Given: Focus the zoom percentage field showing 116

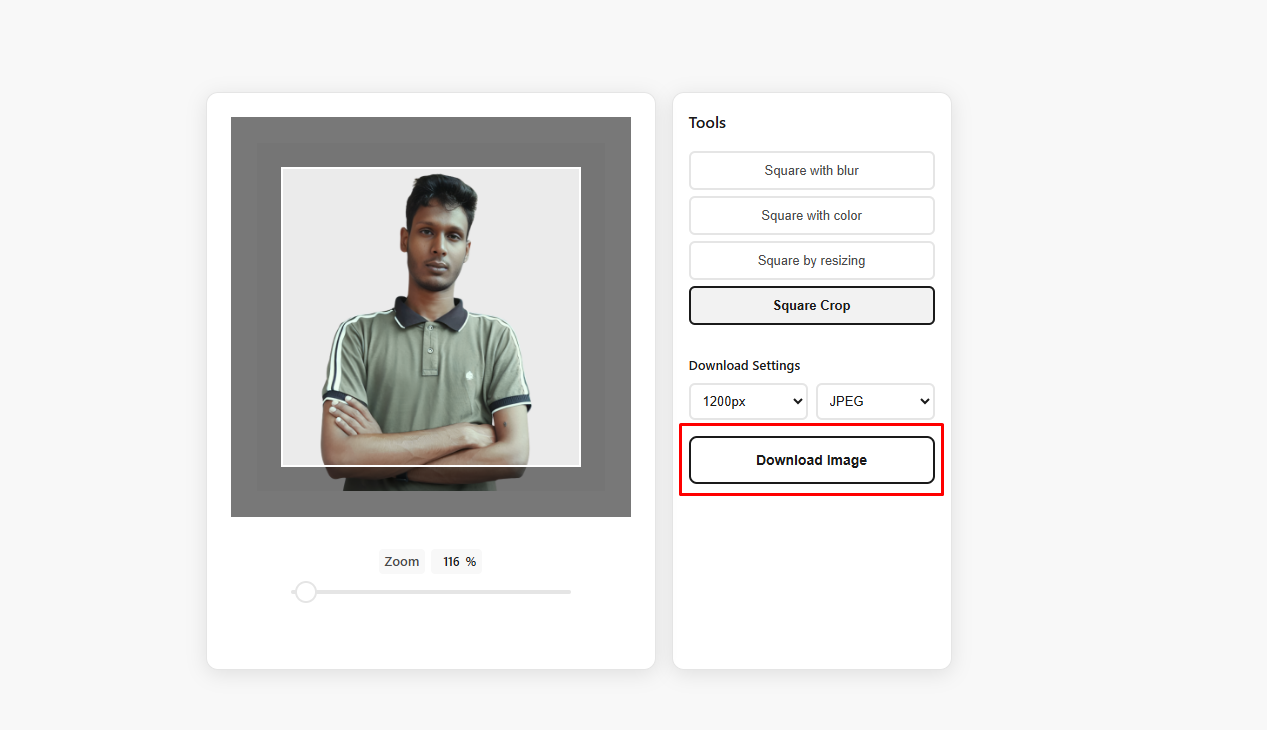Looking at the screenshot, I should click(451, 562).
